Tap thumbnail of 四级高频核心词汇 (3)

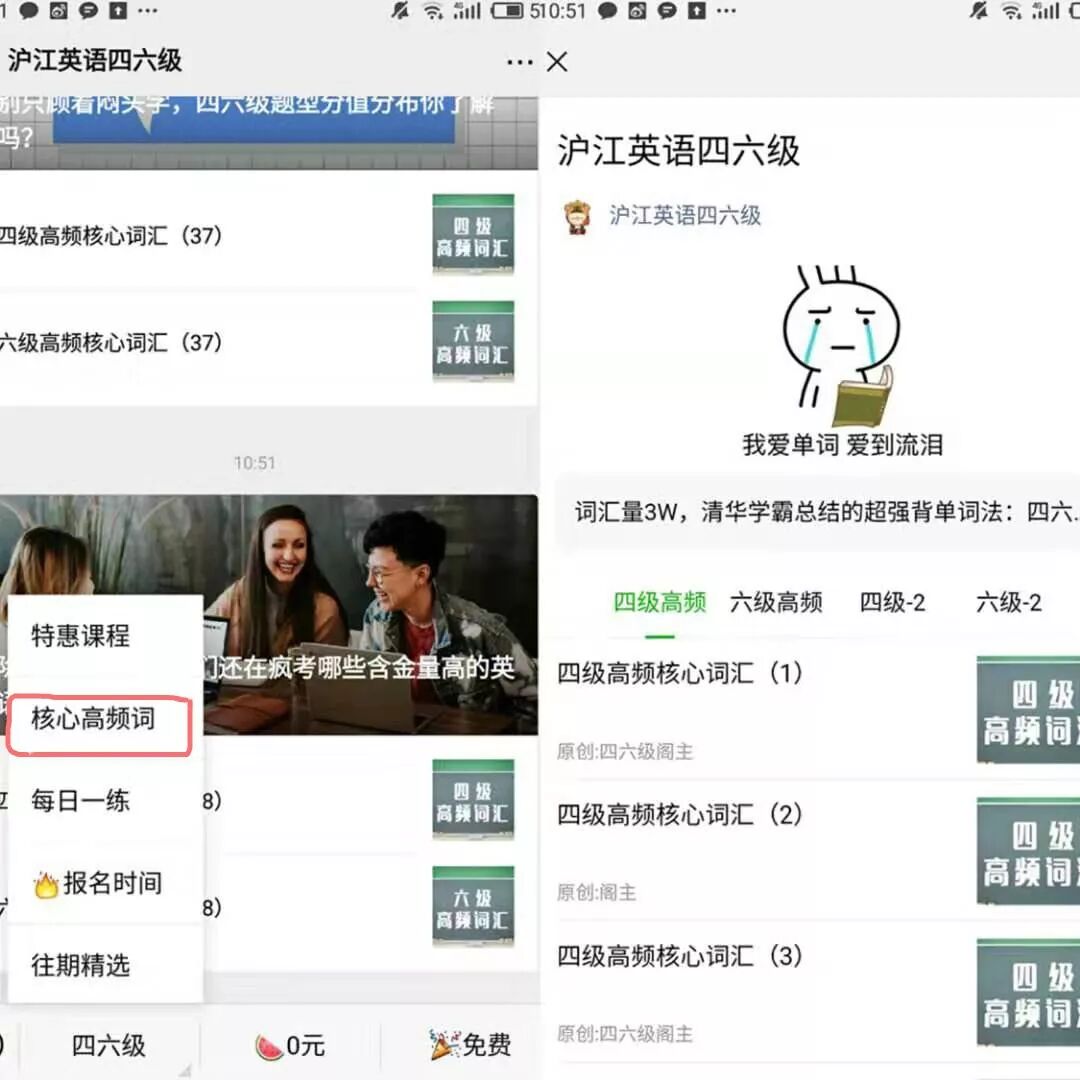point(1028,993)
